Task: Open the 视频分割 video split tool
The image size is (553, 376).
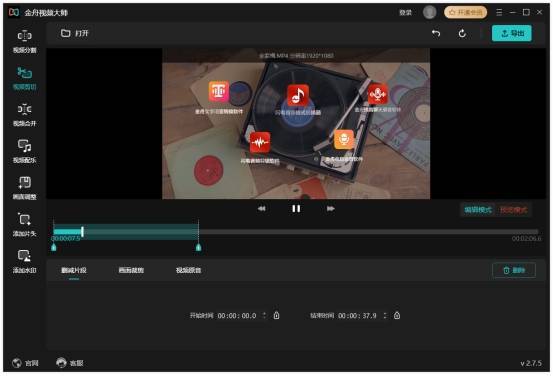Action: [24, 42]
